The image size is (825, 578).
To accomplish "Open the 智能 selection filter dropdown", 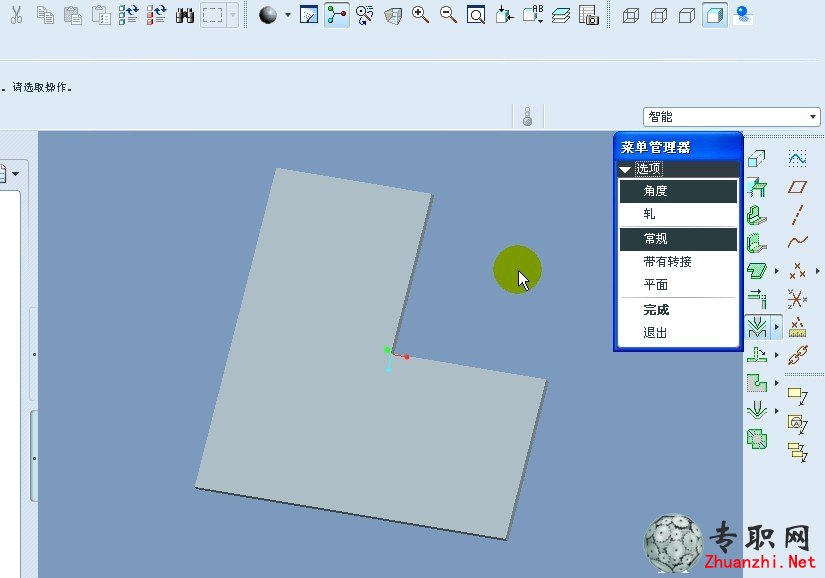I will point(731,117).
